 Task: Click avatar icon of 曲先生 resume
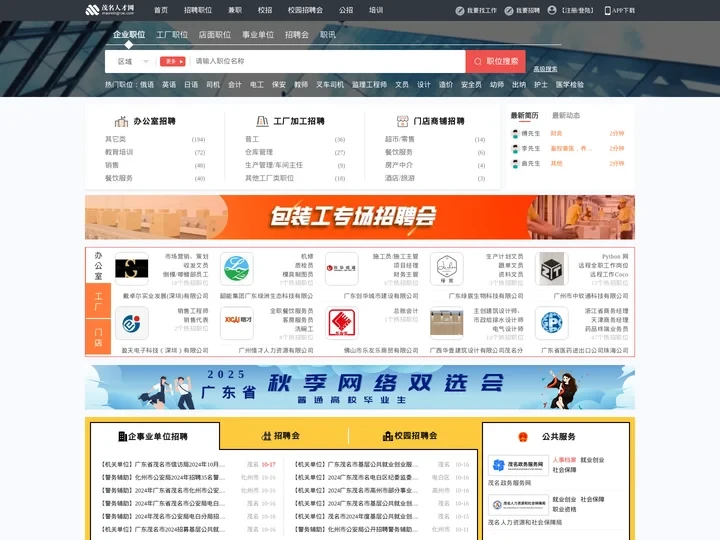515,163
